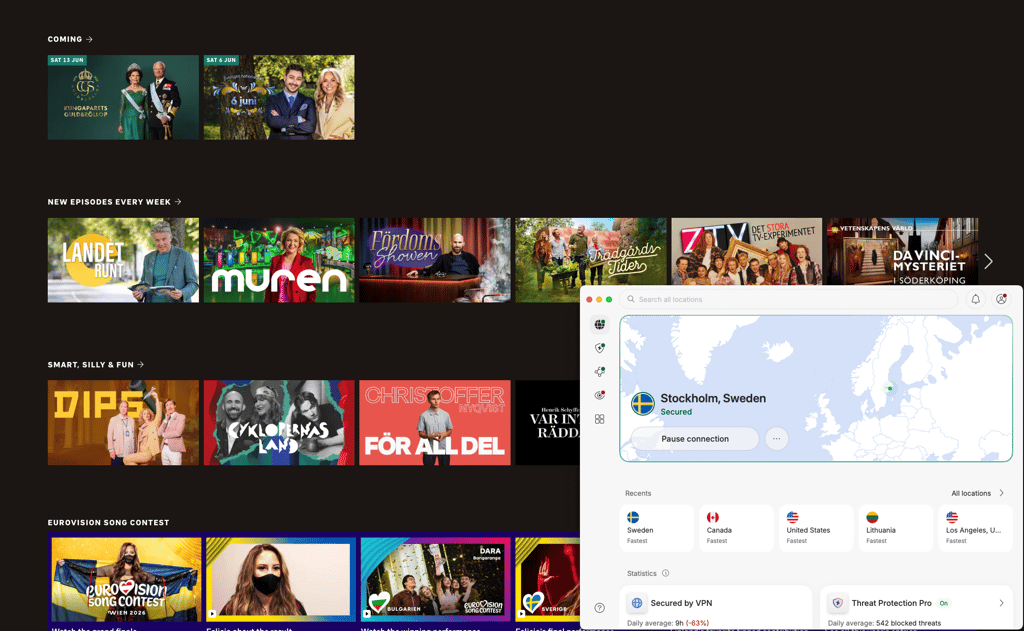
Task: Click the Secured by VPN globe icon
Action: [637, 603]
